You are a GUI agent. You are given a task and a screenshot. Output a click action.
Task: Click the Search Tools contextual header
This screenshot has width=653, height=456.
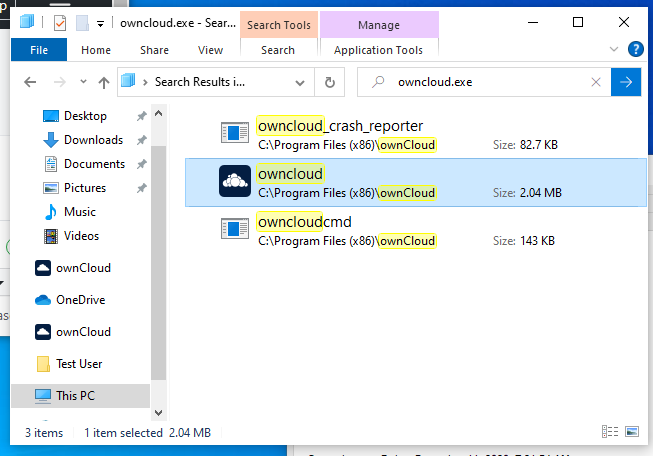pyautogui.click(x=279, y=25)
